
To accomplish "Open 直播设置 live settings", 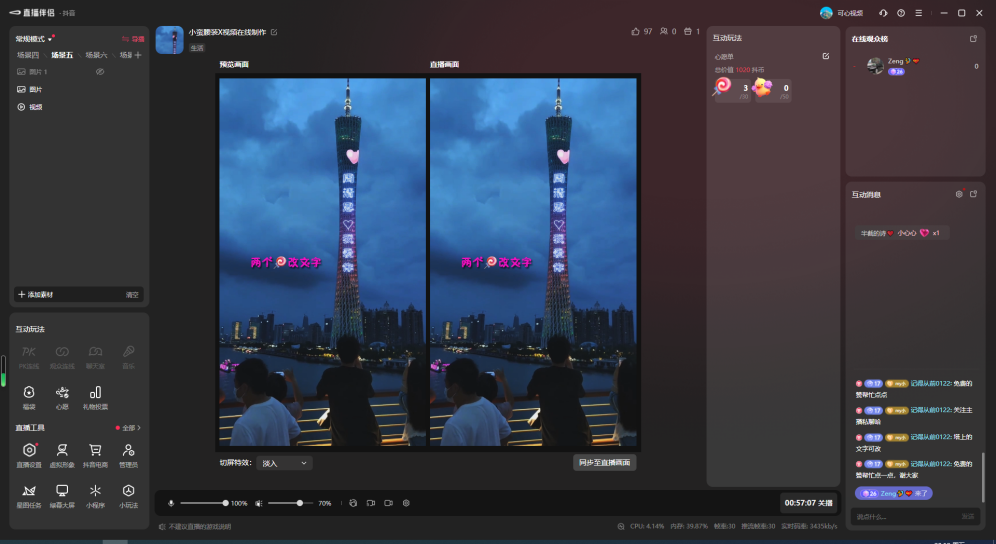I will click(29, 456).
